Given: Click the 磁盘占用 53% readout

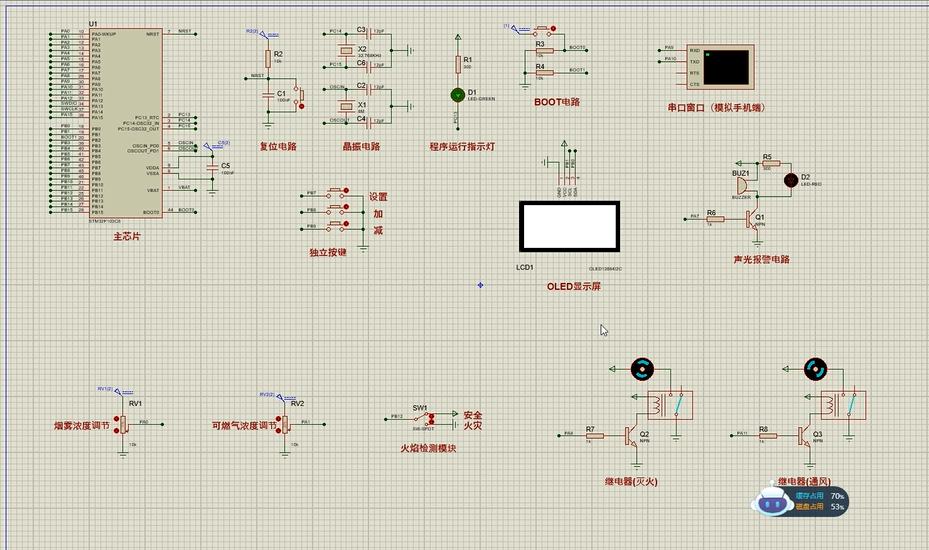Looking at the screenshot, I should pos(819,507).
